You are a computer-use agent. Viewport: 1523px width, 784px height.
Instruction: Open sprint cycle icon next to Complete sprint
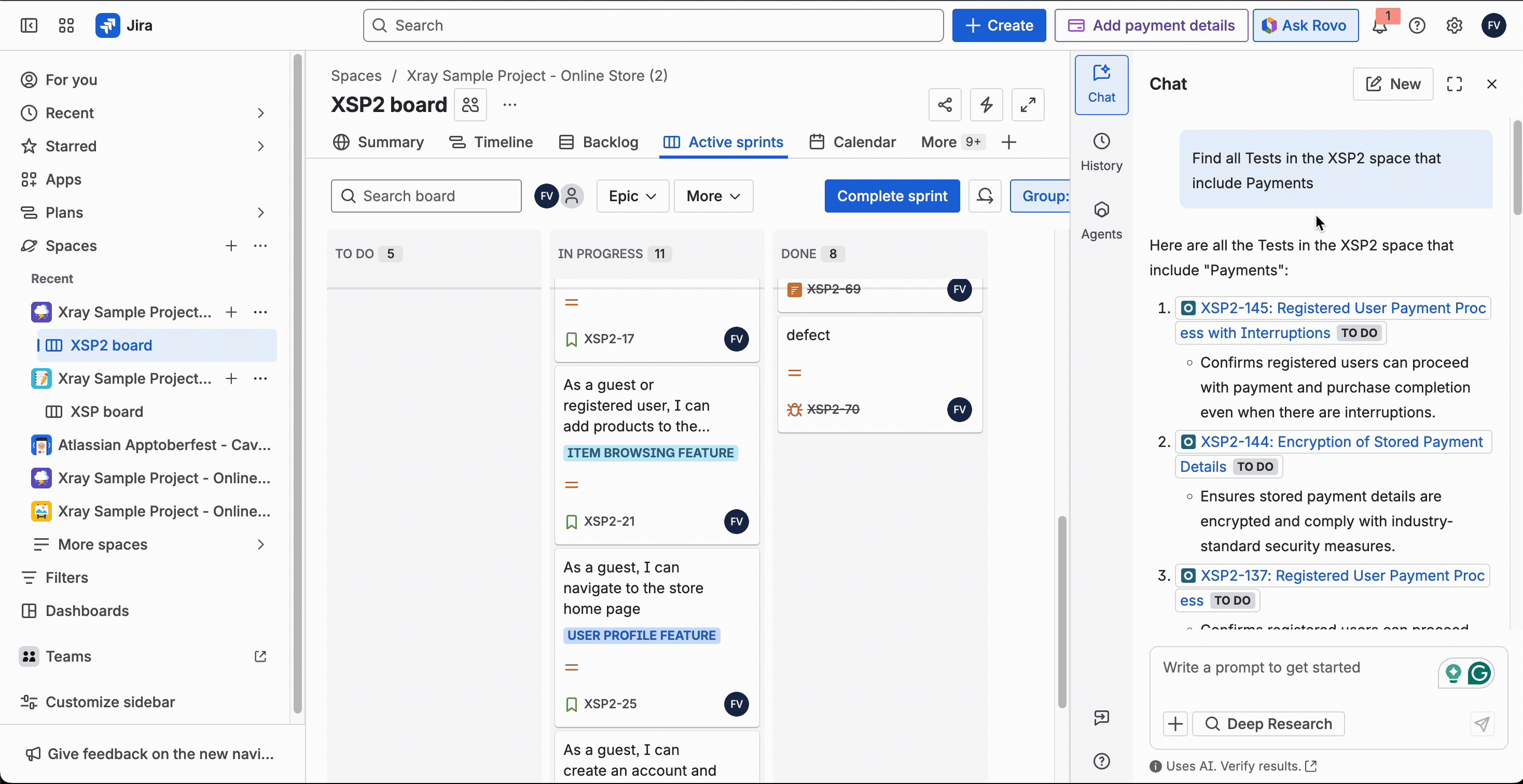tap(985, 195)
